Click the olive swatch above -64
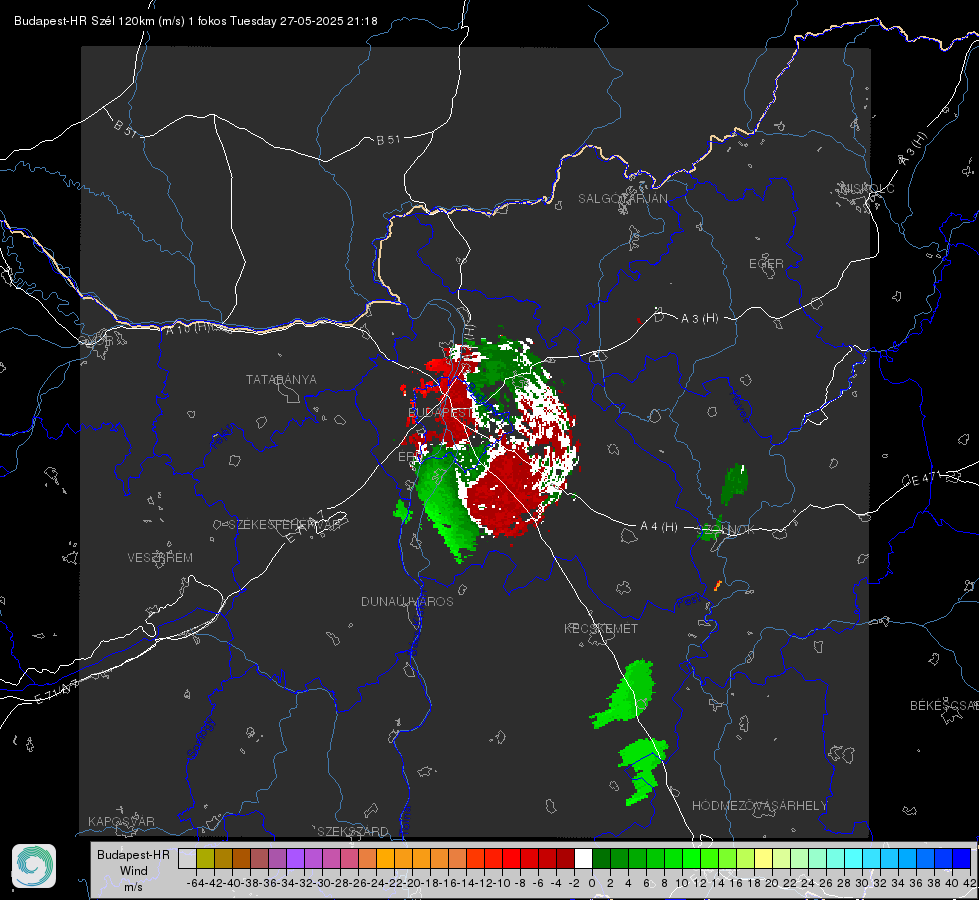 [205, 858]
